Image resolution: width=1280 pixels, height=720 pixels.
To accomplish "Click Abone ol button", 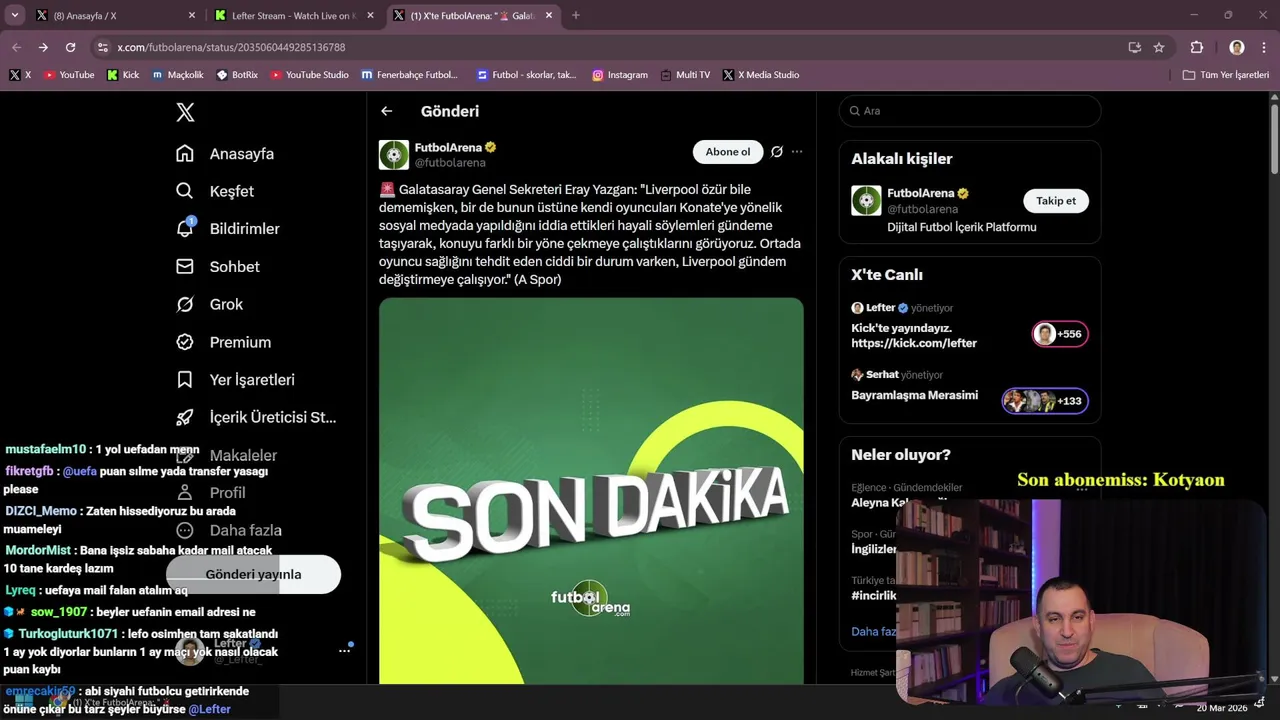I will click(x=728, y=152).
